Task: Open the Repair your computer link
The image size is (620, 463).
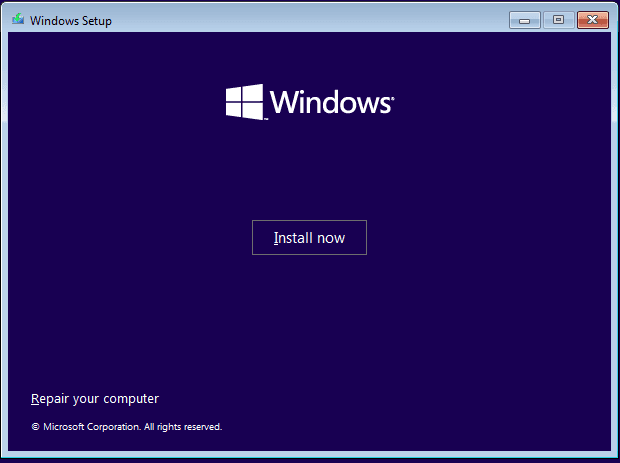Action: (95, 399)
